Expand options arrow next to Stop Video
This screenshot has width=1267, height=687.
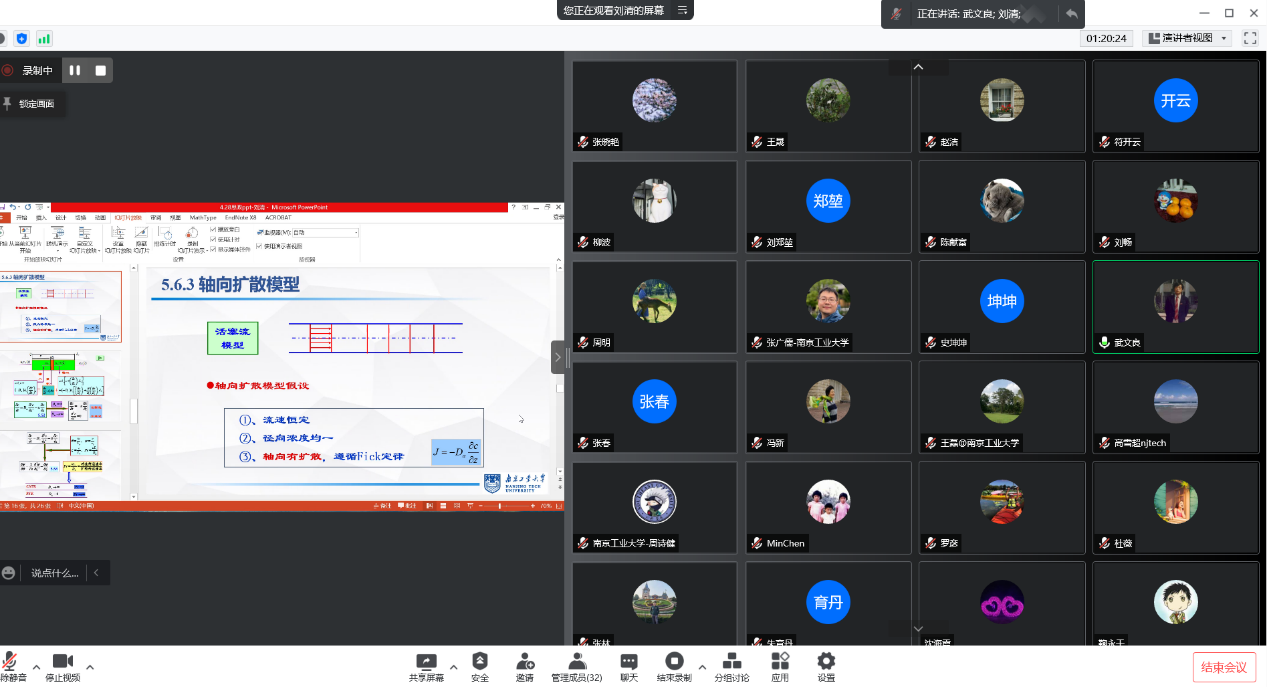[90, 666]
